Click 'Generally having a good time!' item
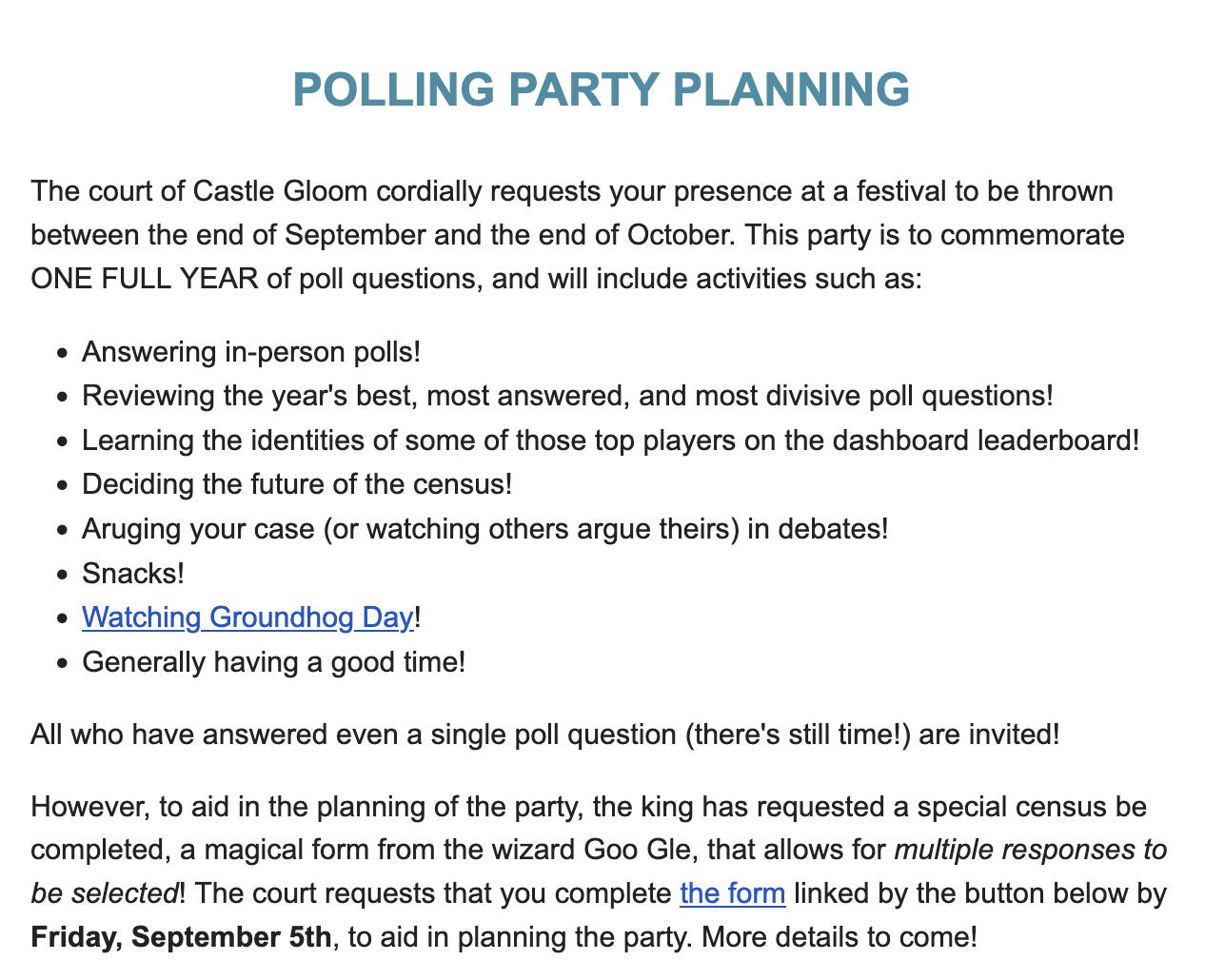 (x=274, y=661)
